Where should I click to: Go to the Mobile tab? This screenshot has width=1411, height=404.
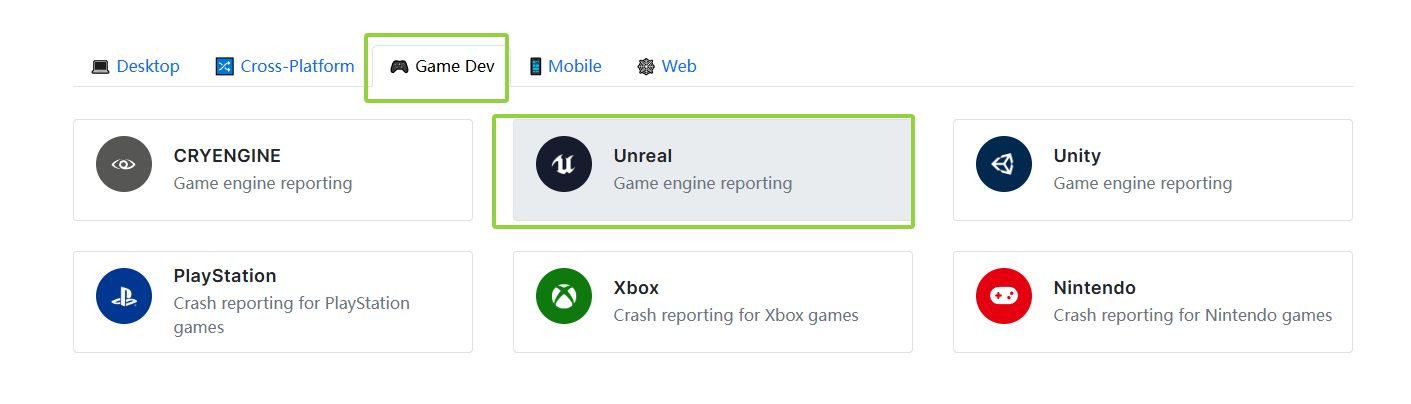[x=565, y=66]
